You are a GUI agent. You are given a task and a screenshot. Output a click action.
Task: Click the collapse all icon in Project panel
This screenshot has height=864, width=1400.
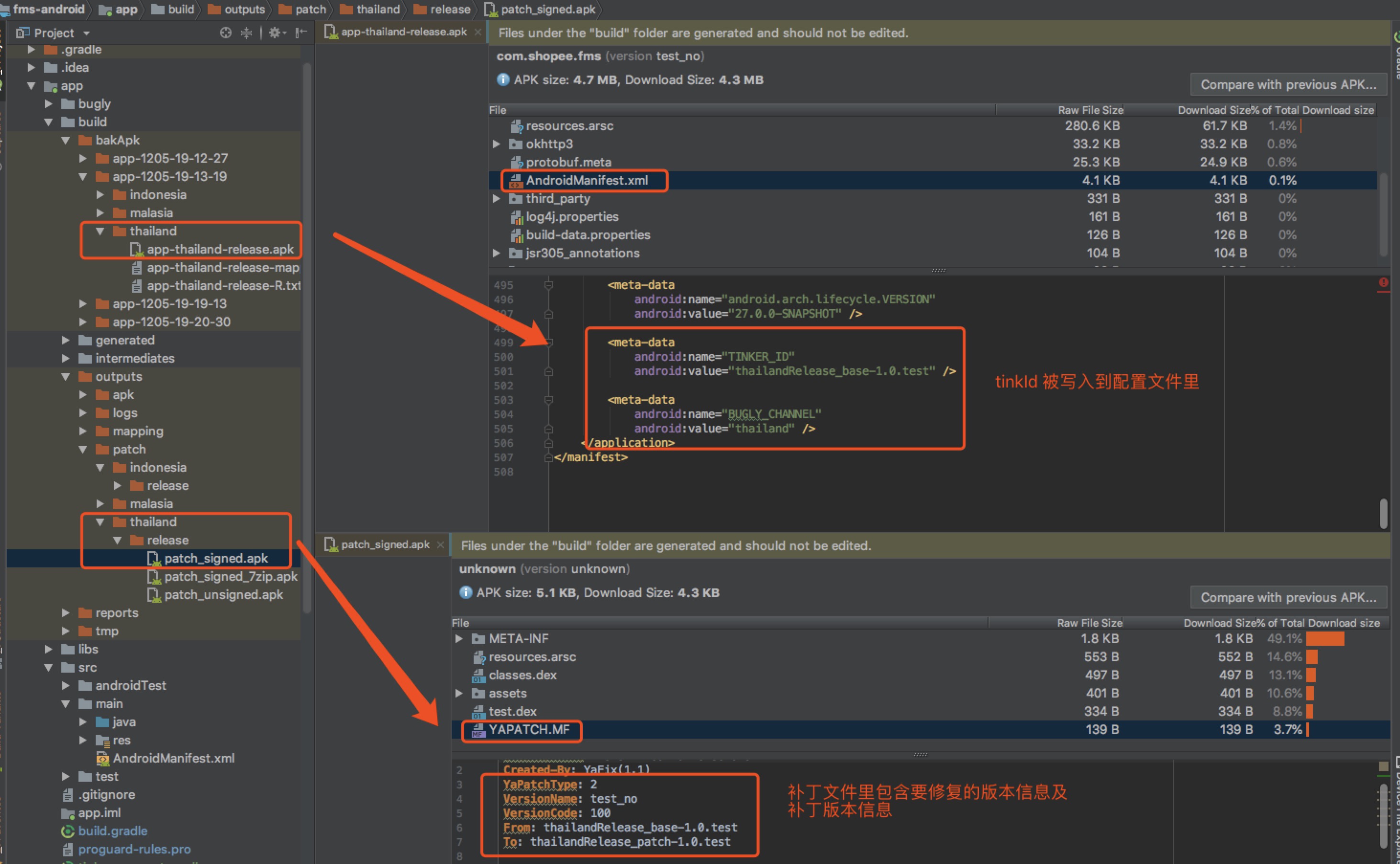[246, 33]
